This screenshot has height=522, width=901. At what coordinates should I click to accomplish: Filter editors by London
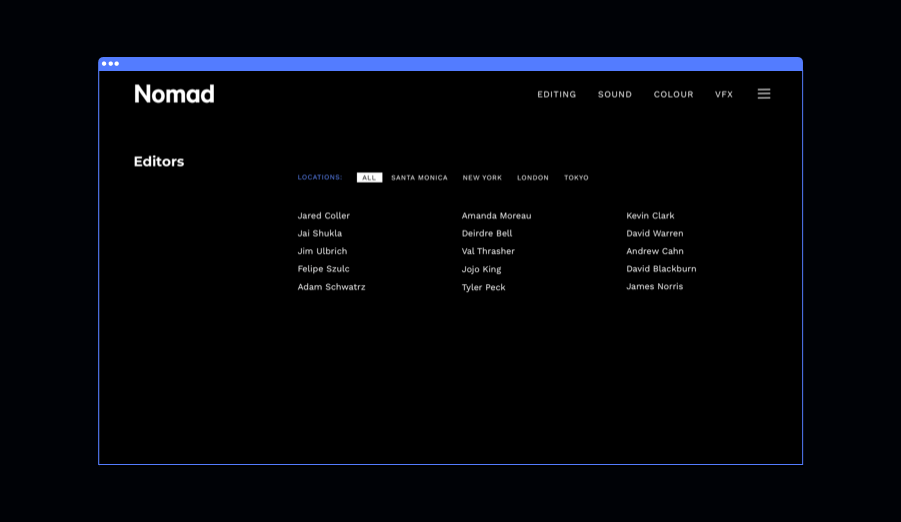click(x=533, y=178)
